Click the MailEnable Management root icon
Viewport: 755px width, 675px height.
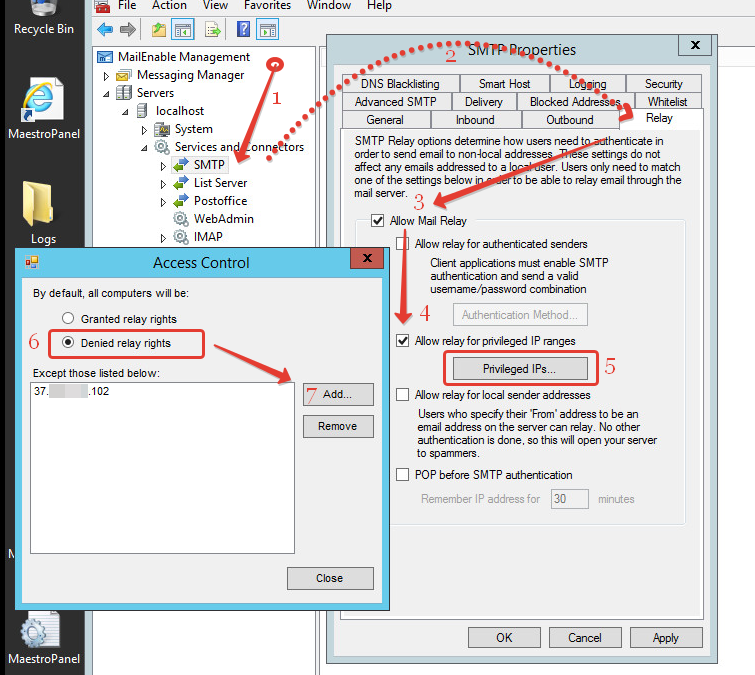(105, 57)
